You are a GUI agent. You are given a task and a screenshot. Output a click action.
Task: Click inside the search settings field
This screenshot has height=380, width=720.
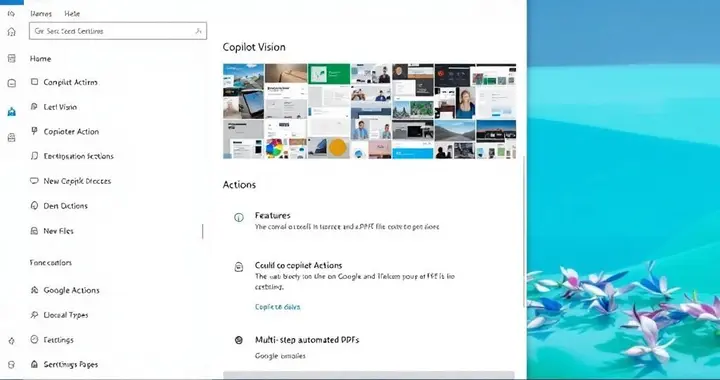tap(118, 31)
